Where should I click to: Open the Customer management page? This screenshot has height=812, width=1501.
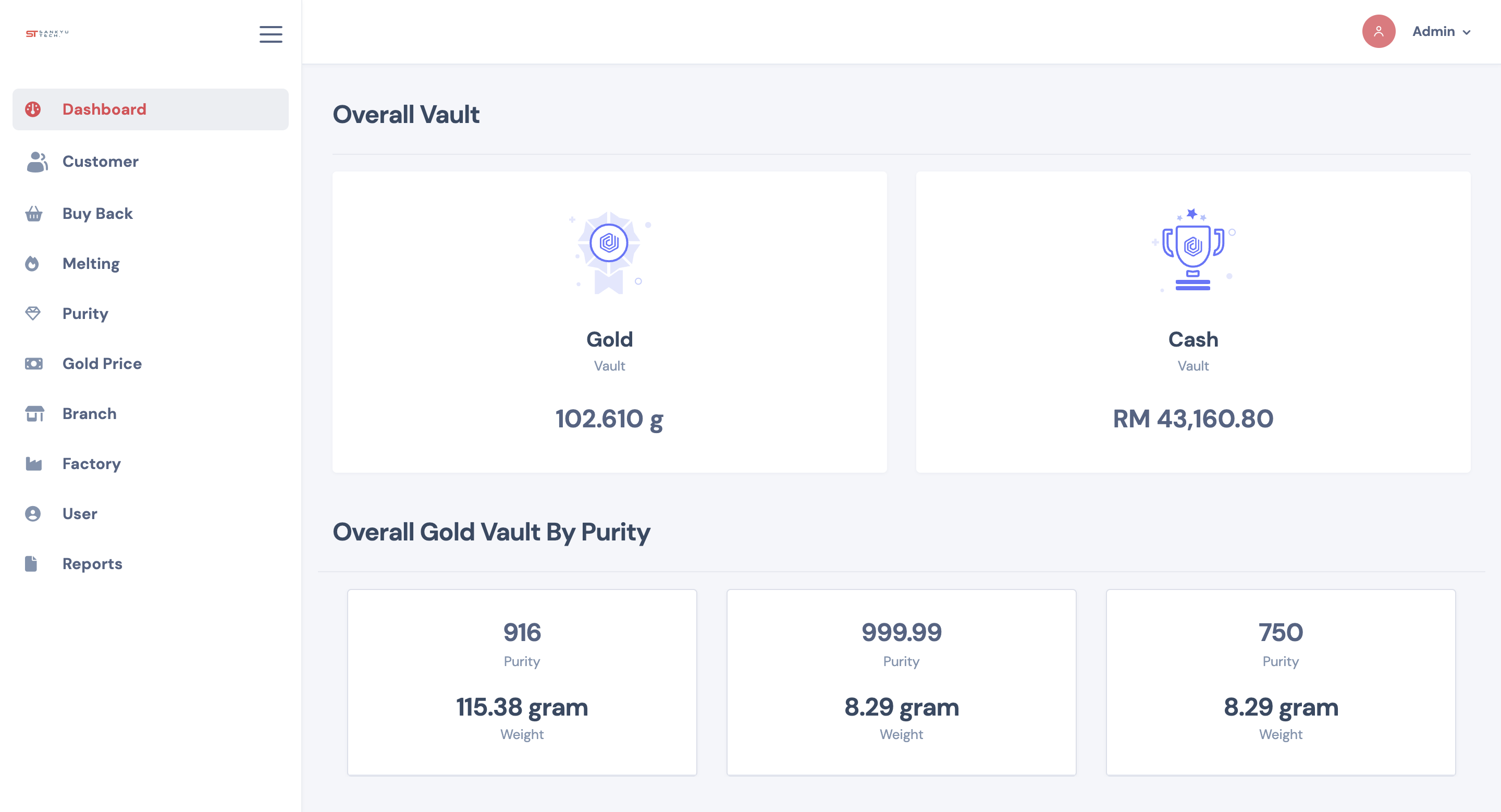pos(100,162)
